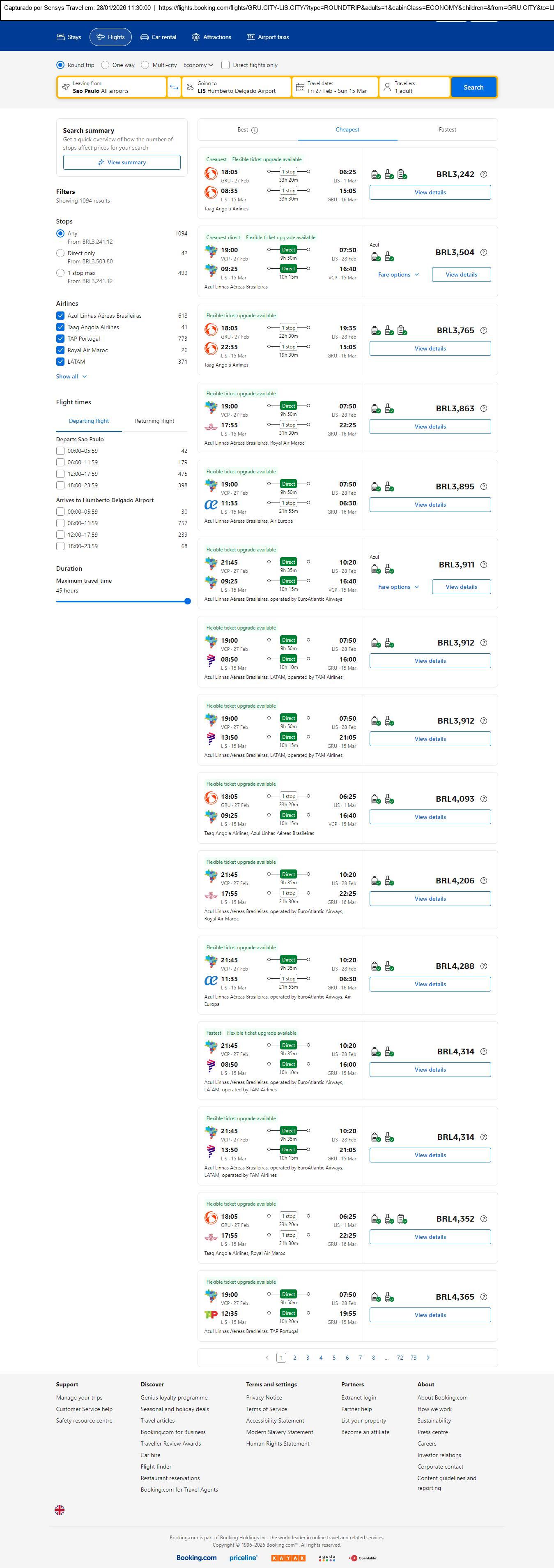Open View summary of search

(122, 163)
